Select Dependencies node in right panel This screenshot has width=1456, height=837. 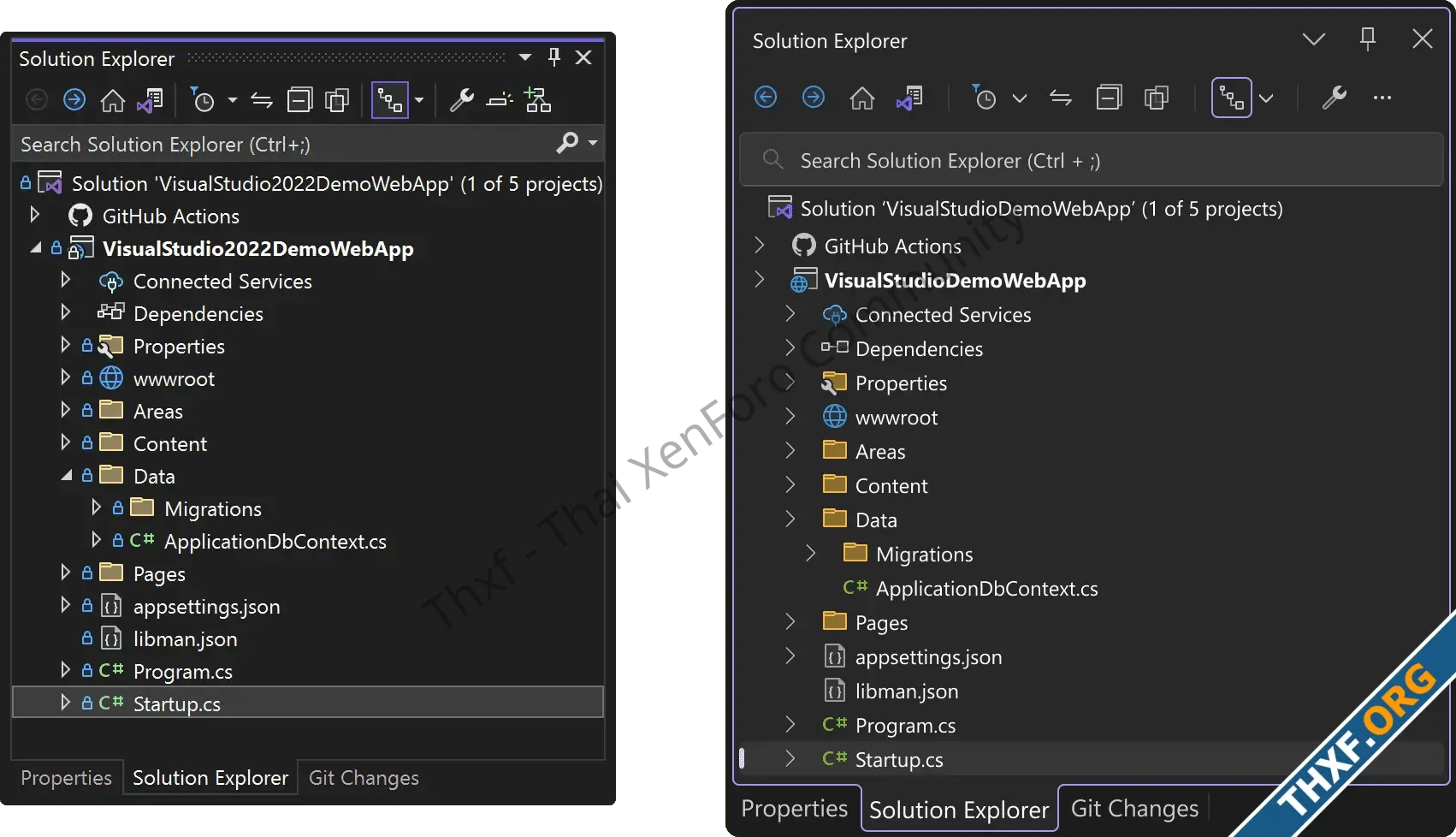(919, 349)
